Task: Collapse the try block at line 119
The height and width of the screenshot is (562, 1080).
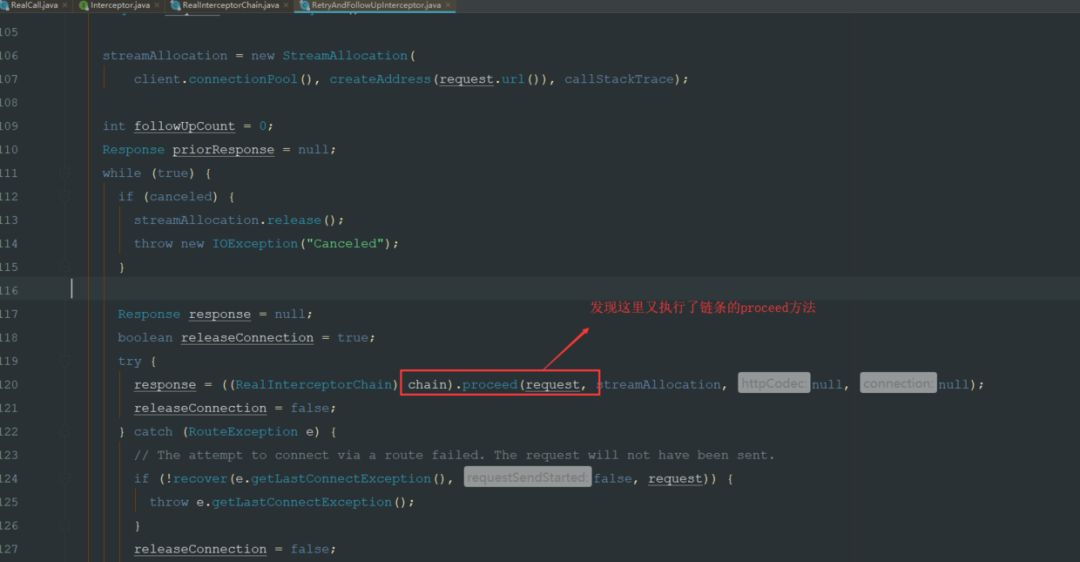Action: point(67,361)
